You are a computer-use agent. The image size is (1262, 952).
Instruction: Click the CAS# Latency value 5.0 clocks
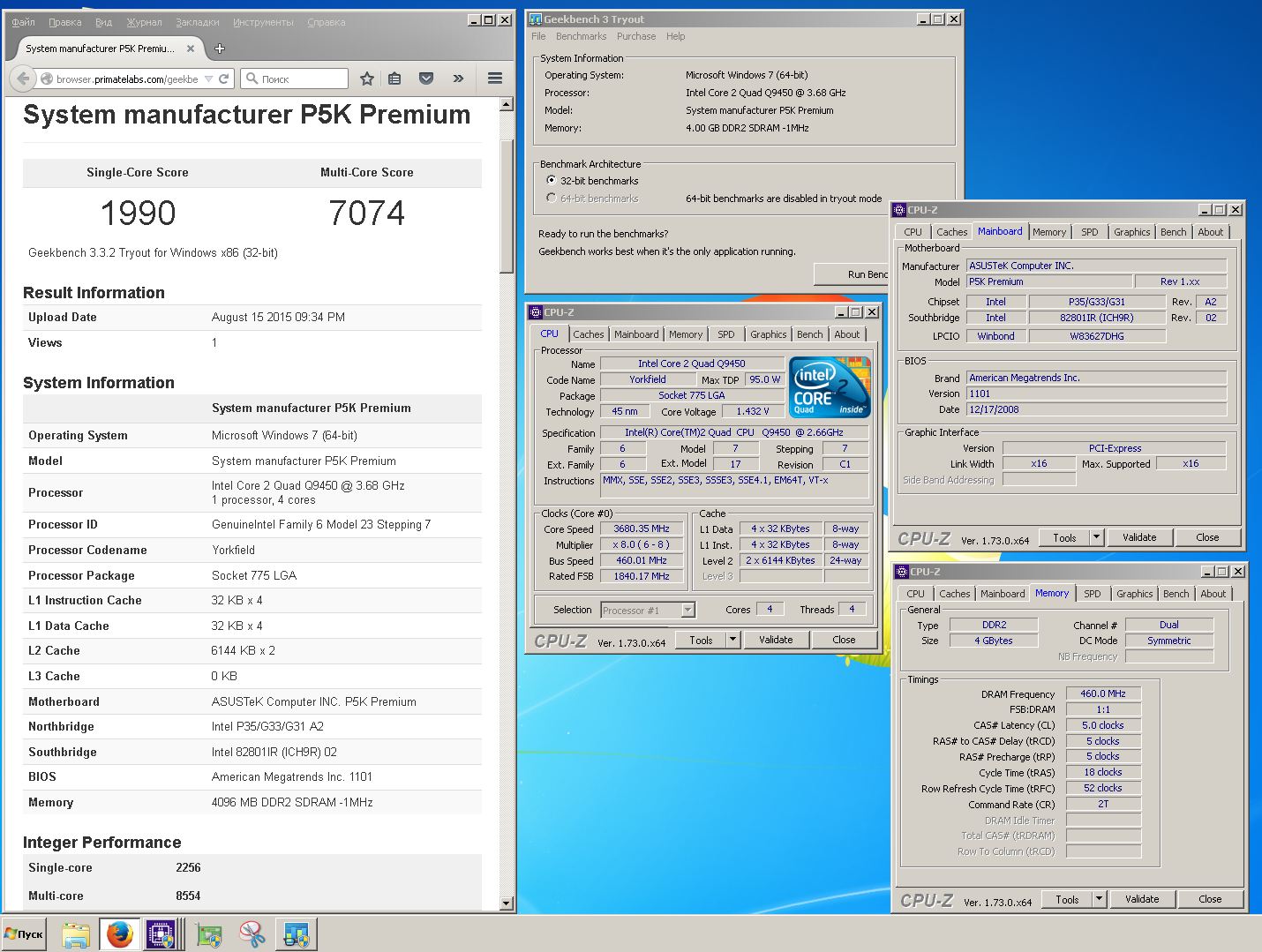[1103, 725]
